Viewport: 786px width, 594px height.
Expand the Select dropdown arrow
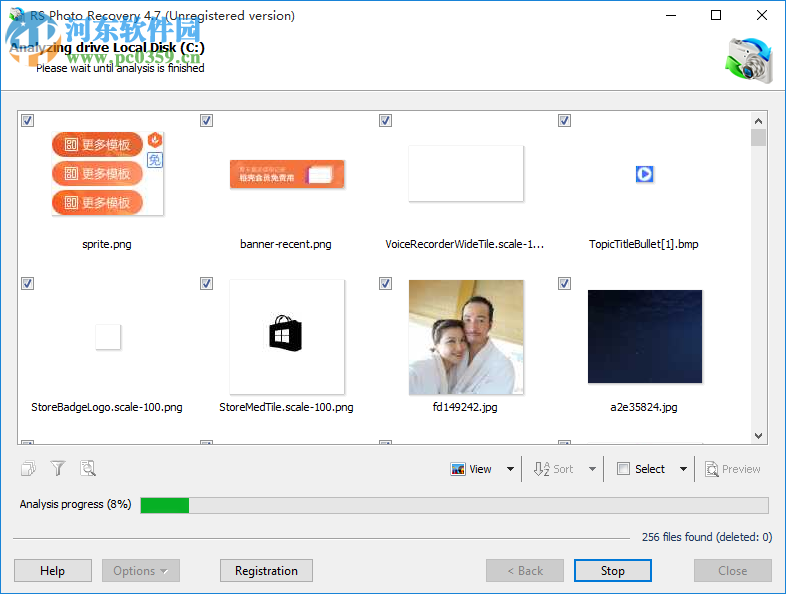coord(683,469)
